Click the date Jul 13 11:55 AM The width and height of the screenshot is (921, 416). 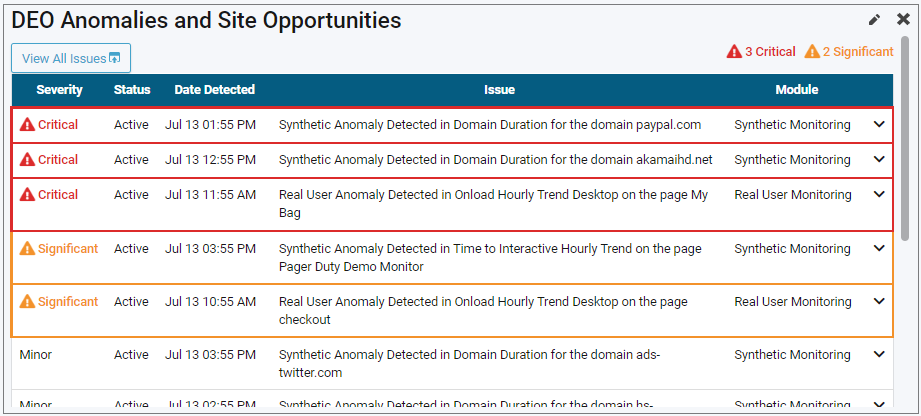pyautogui.click(x=210, y=194)
